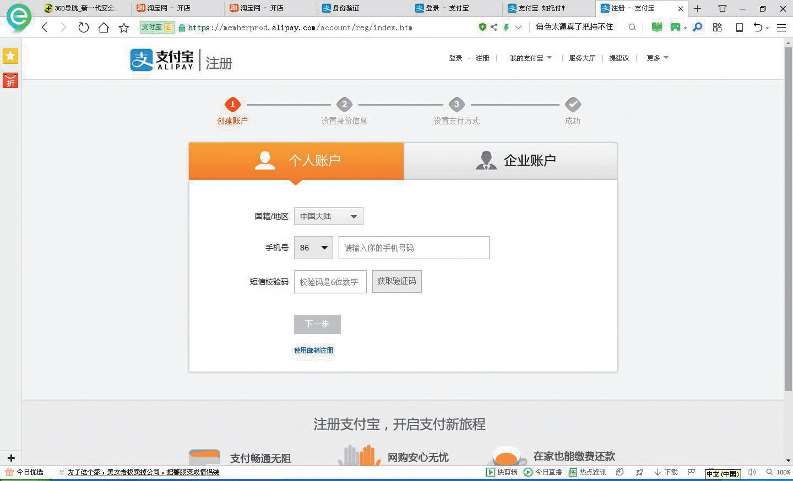Click the step 2 identity info marker
This screenshot has height=481, width=793.
pos(344,105)
